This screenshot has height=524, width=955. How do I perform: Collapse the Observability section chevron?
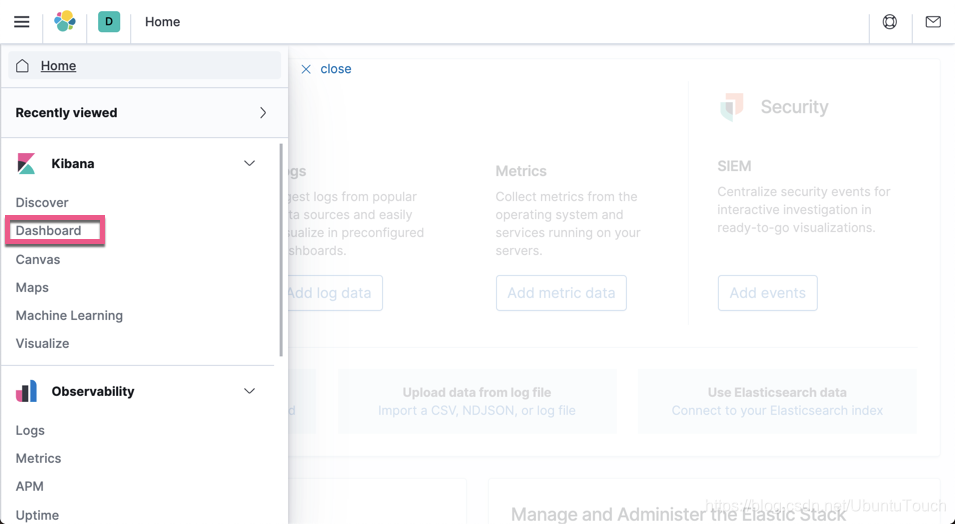[249, 391]
